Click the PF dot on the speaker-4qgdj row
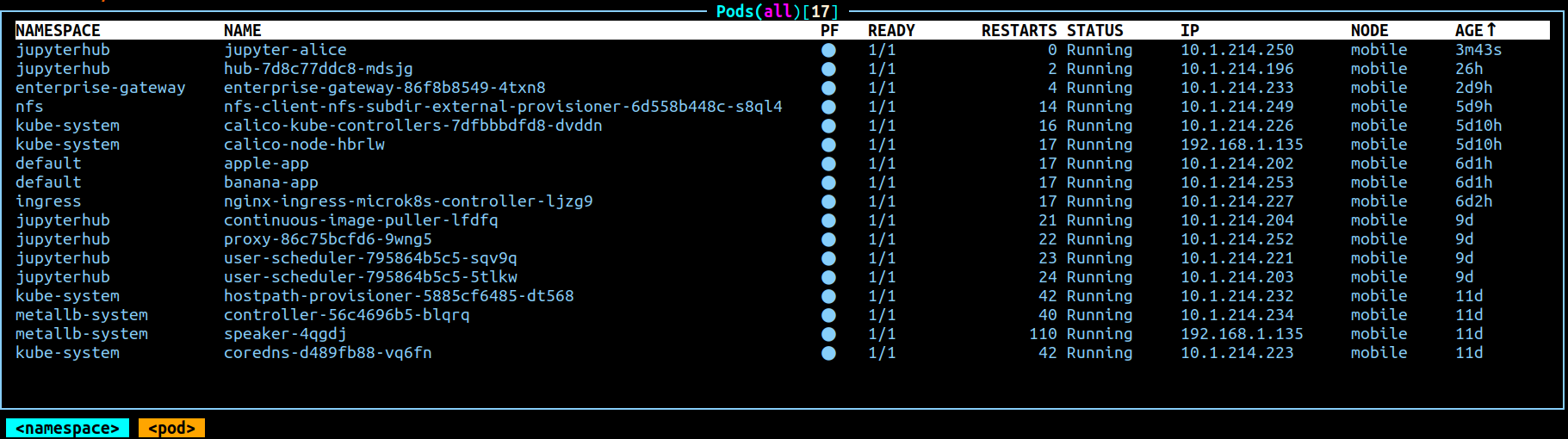 pyautogui.click(x=828, y=334)
